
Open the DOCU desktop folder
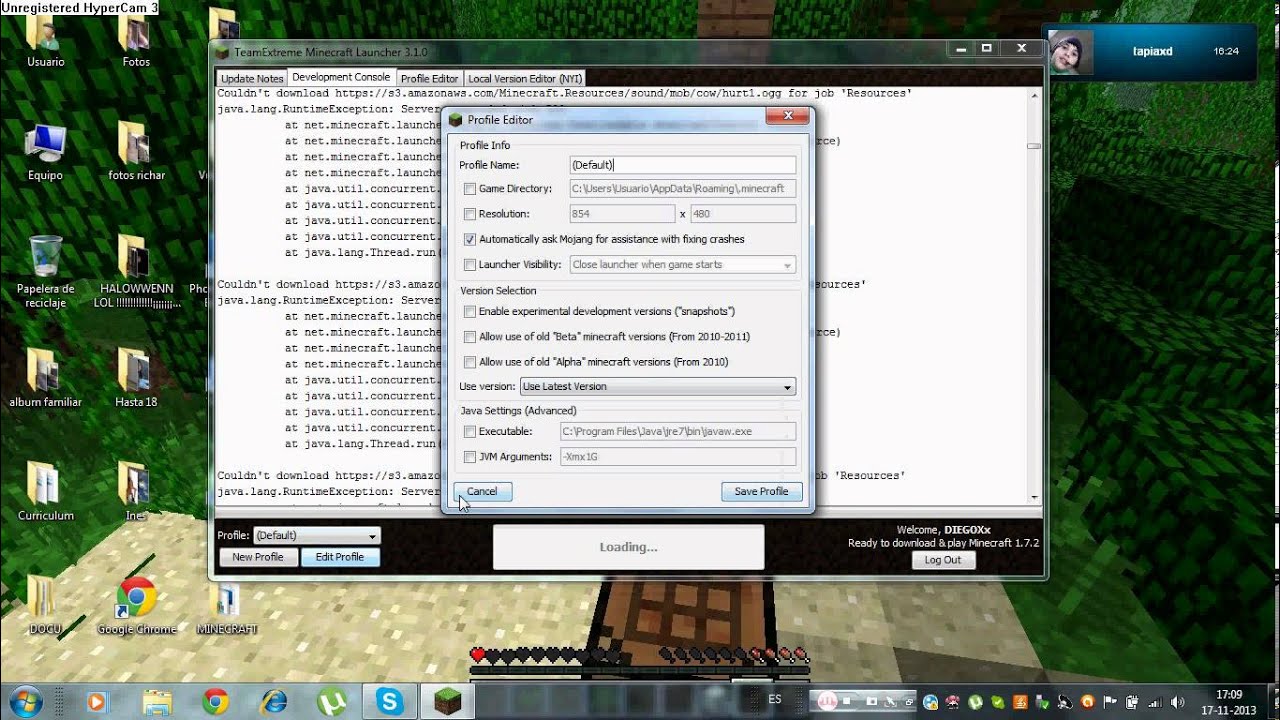pos(45,606)
